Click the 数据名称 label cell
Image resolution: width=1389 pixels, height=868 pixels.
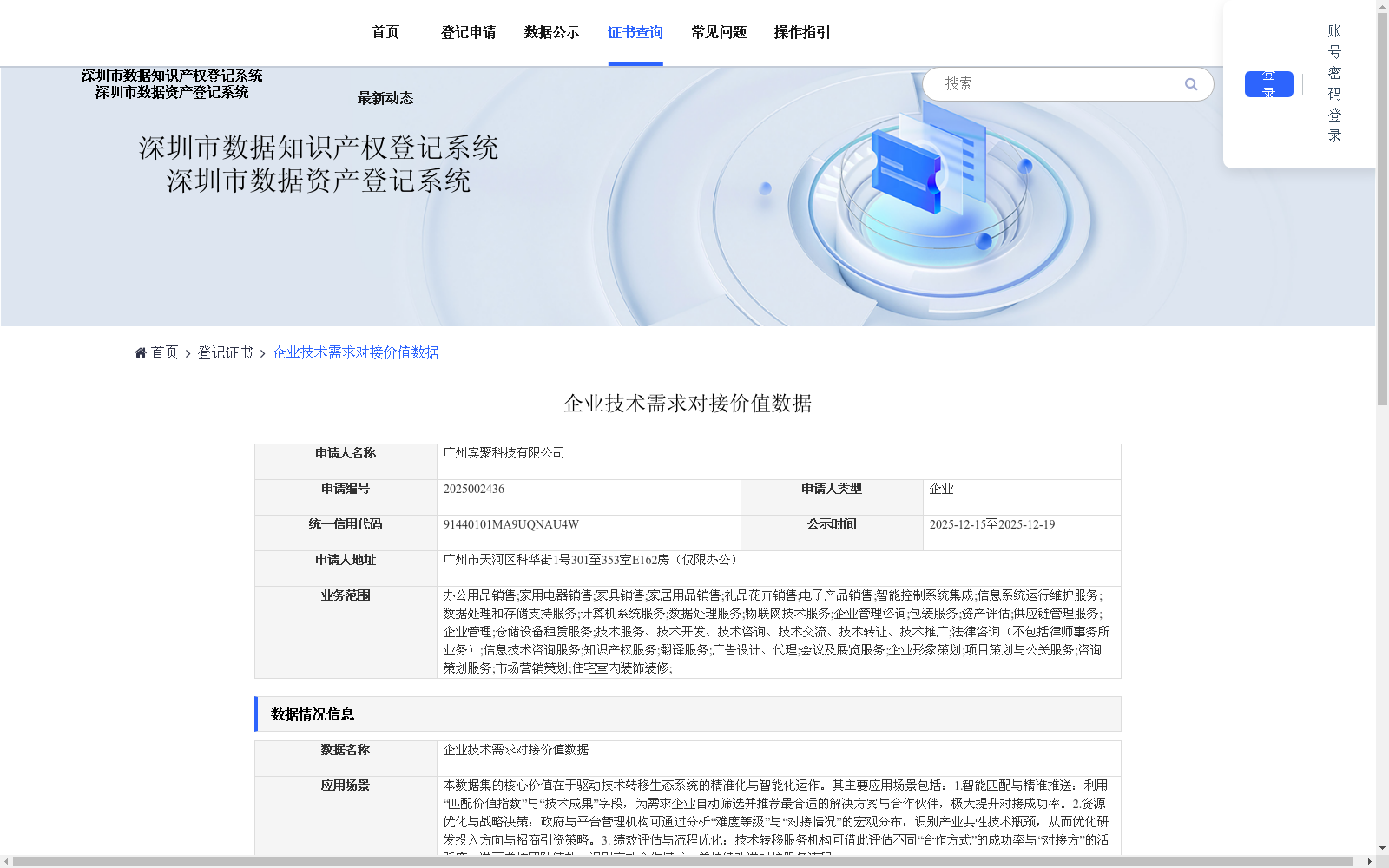346,759
